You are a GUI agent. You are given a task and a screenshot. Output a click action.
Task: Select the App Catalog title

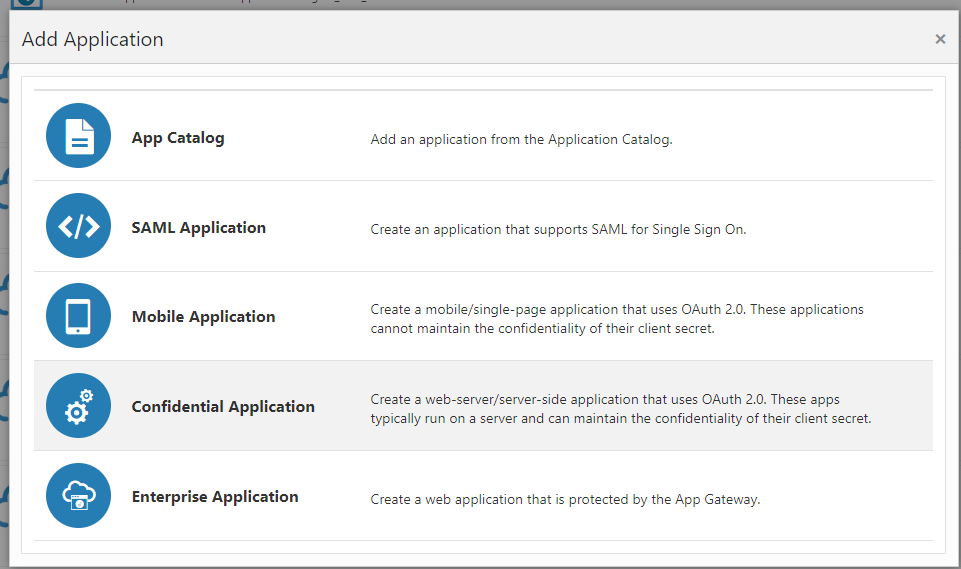[178, 138]
